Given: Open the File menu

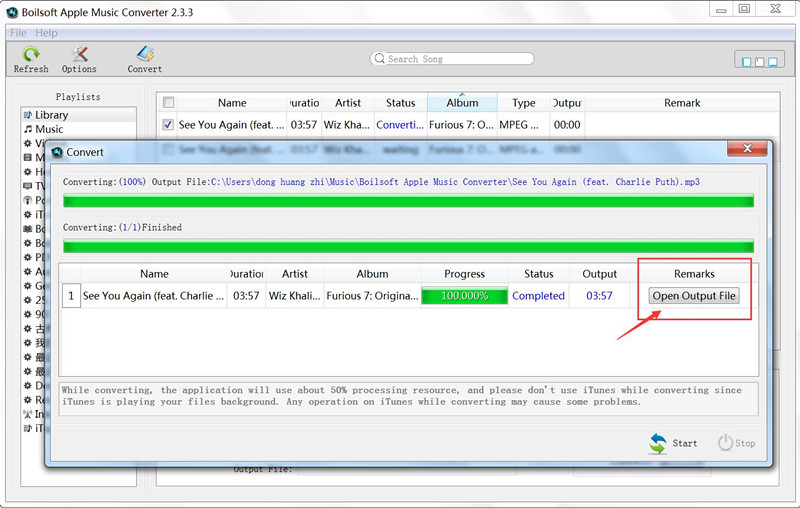Looking at the screenshot, I should 18,33.
